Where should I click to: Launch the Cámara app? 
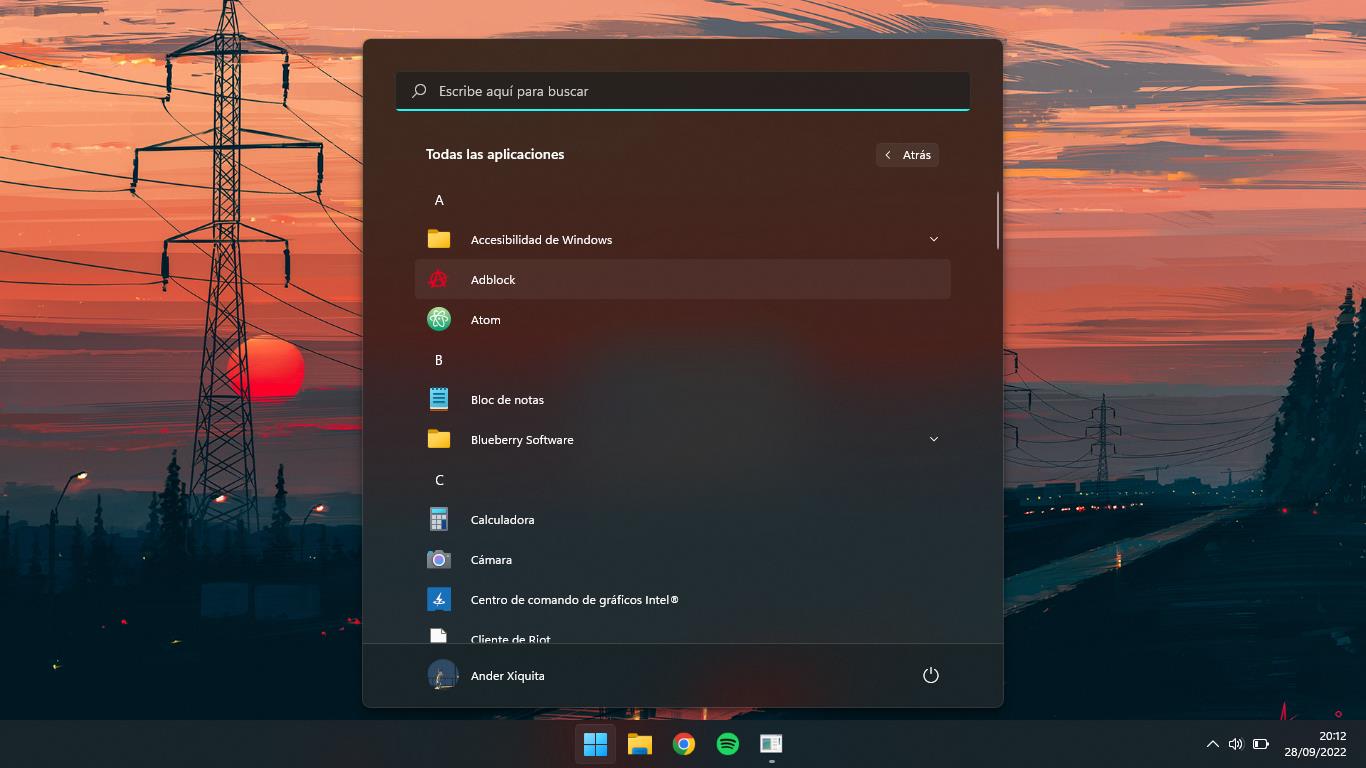491,560
